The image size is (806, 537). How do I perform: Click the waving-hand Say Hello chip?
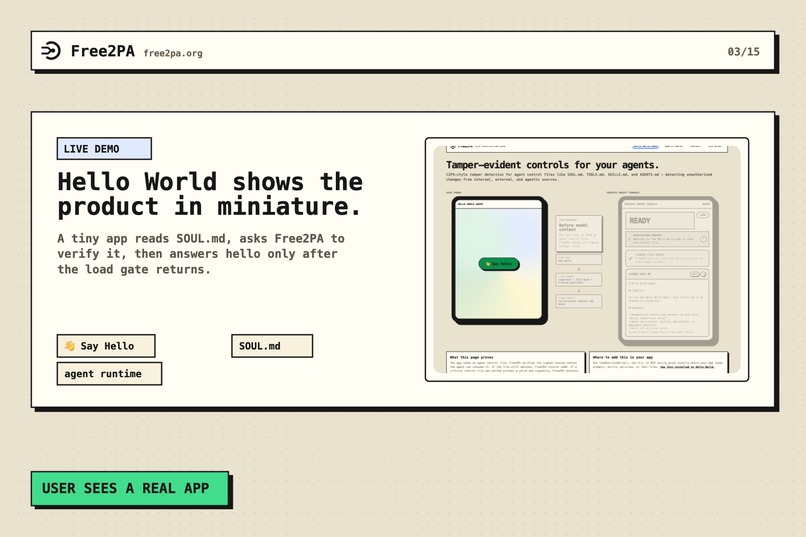(x=106, y=346)
